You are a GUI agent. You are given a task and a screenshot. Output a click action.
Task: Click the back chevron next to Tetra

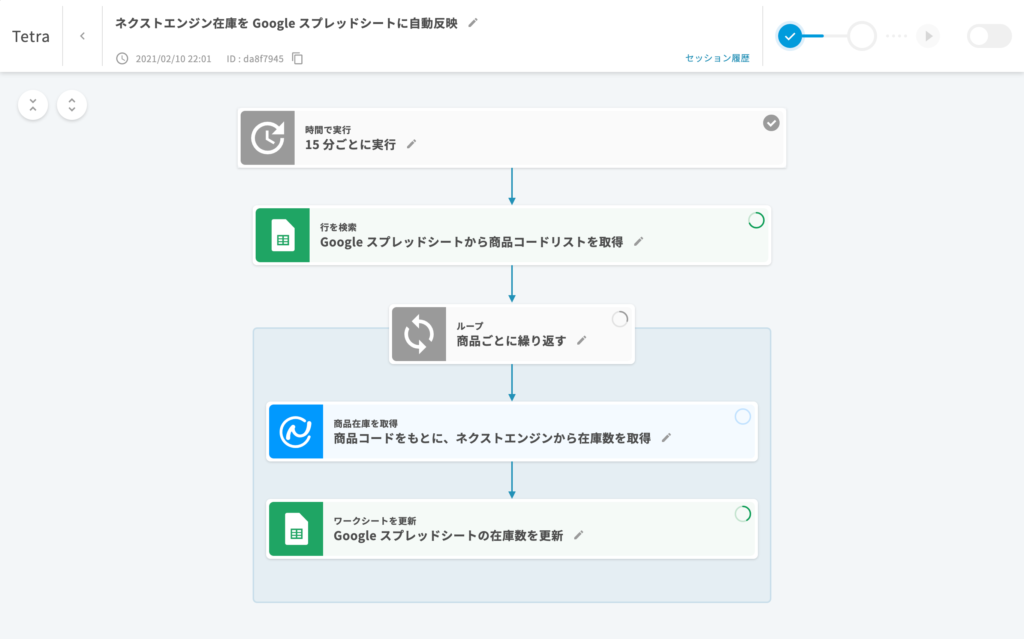[82, 36]
